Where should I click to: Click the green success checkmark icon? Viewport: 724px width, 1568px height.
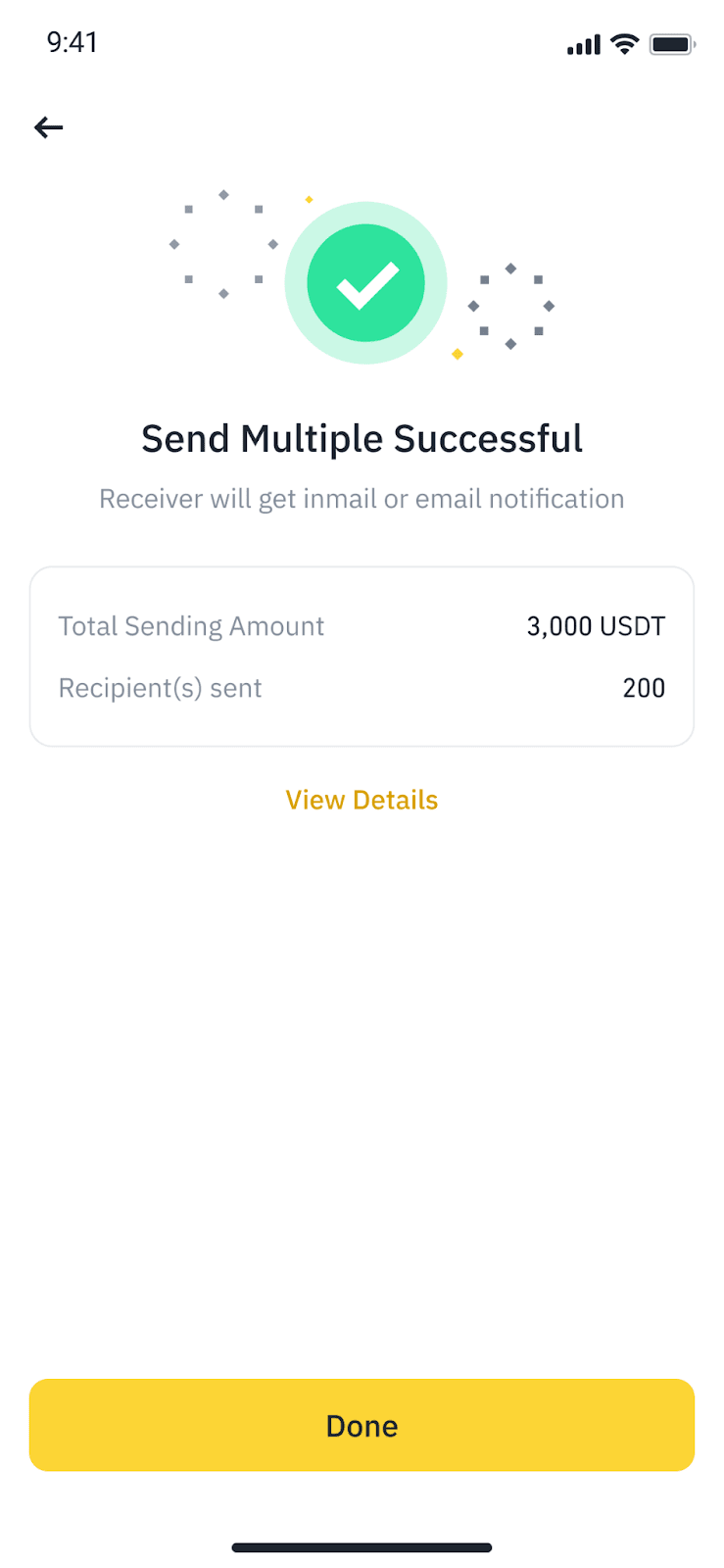click(365, 283)
